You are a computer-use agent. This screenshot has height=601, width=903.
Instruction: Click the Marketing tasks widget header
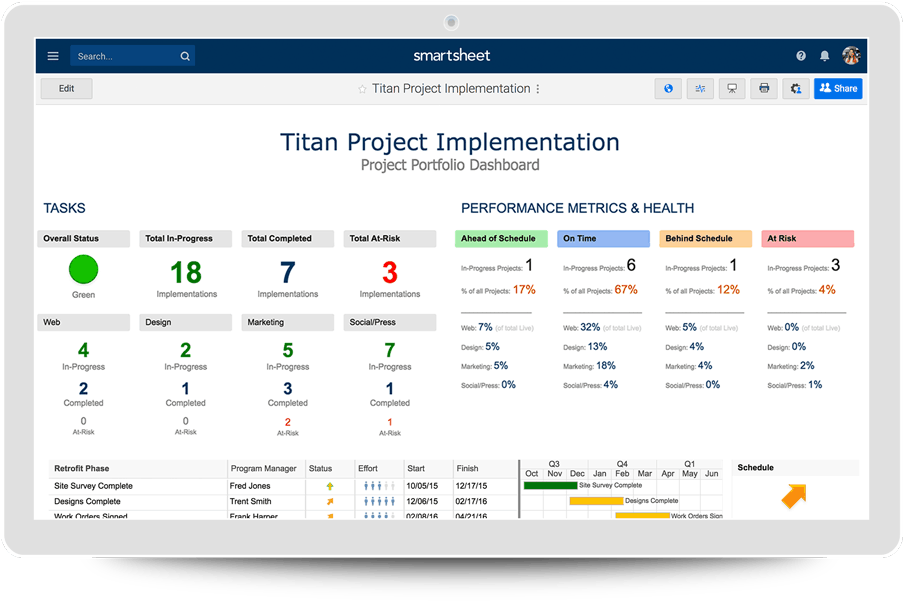(287, 322)
